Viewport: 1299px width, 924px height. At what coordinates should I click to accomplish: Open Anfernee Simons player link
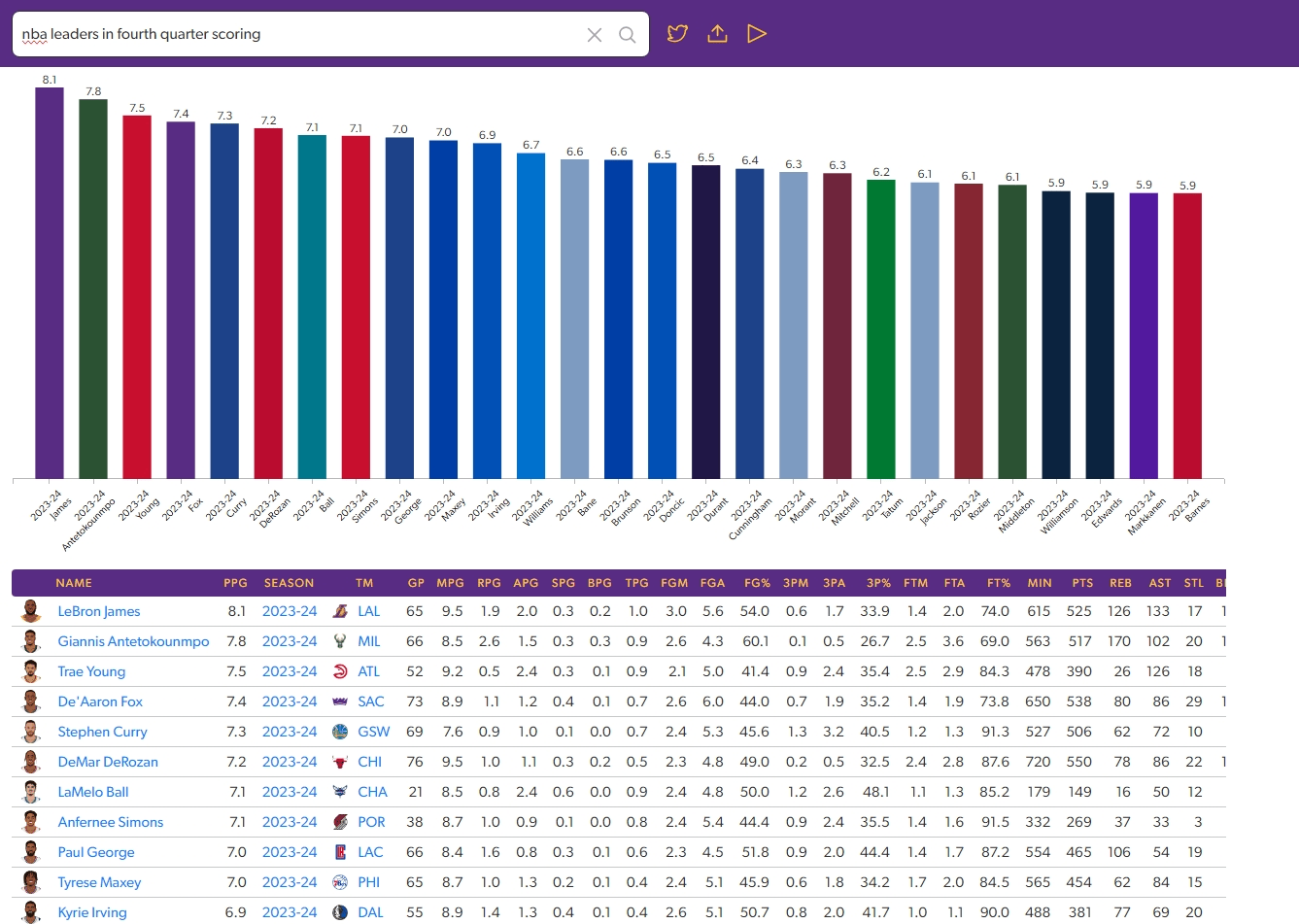tap(111, 822)
